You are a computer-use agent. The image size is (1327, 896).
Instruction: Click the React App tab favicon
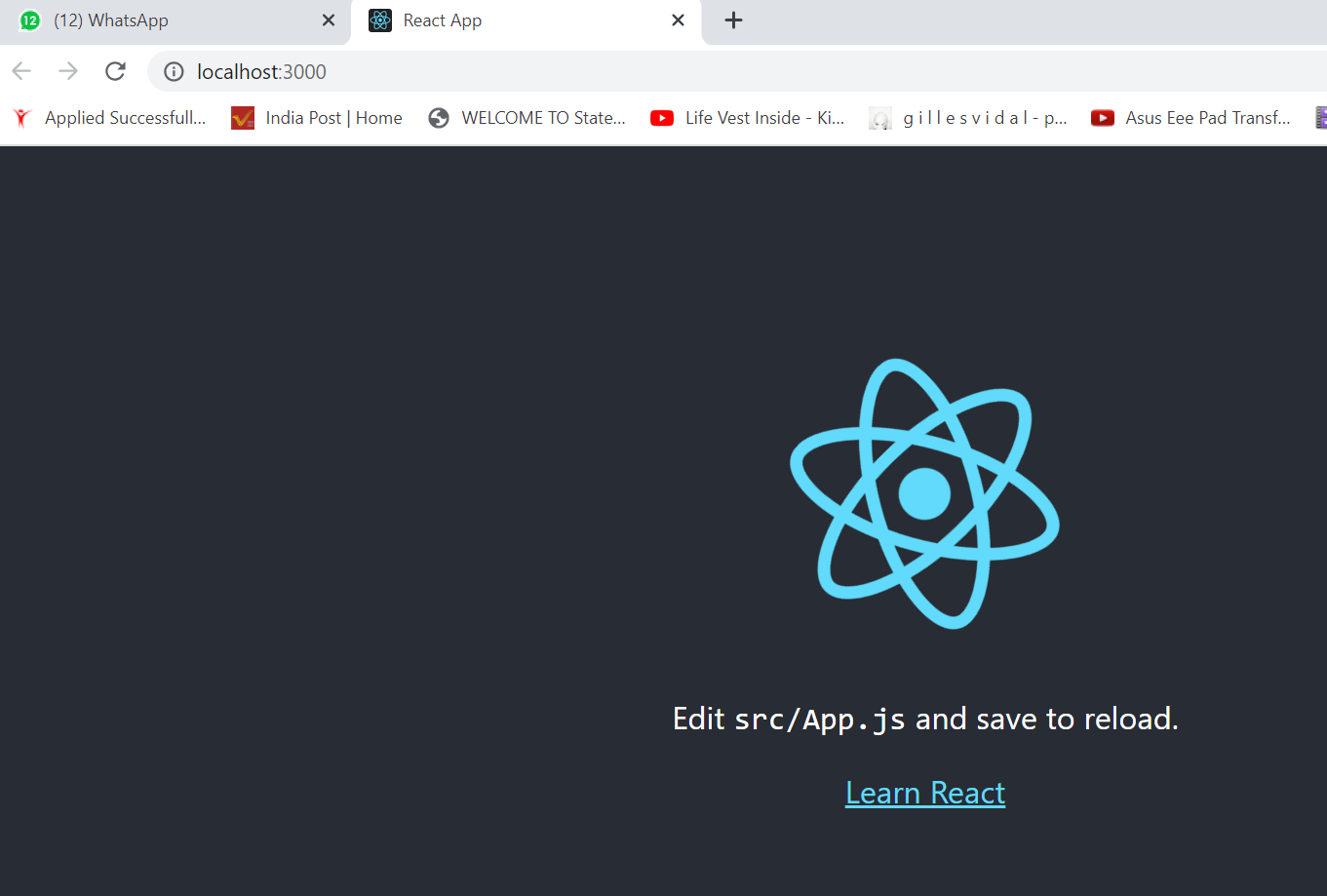(380, 20)
